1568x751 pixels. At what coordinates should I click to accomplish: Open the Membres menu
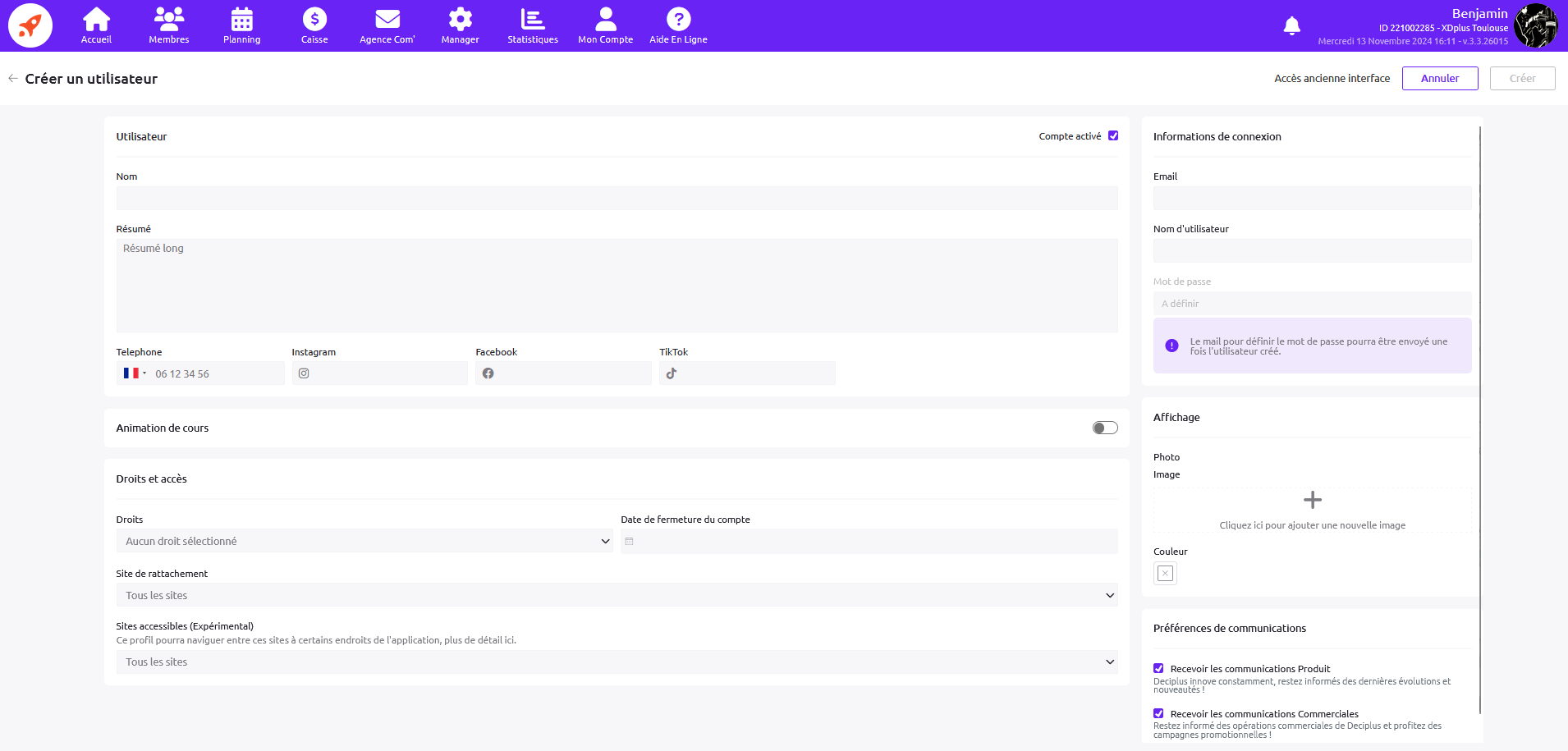point(169,25)
